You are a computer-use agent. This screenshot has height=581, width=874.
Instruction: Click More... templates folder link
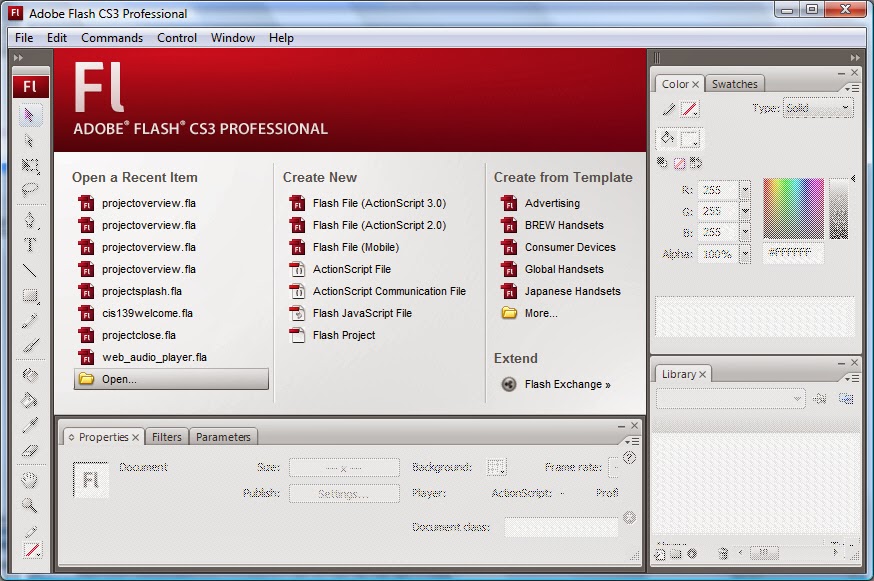coord(541,313)
